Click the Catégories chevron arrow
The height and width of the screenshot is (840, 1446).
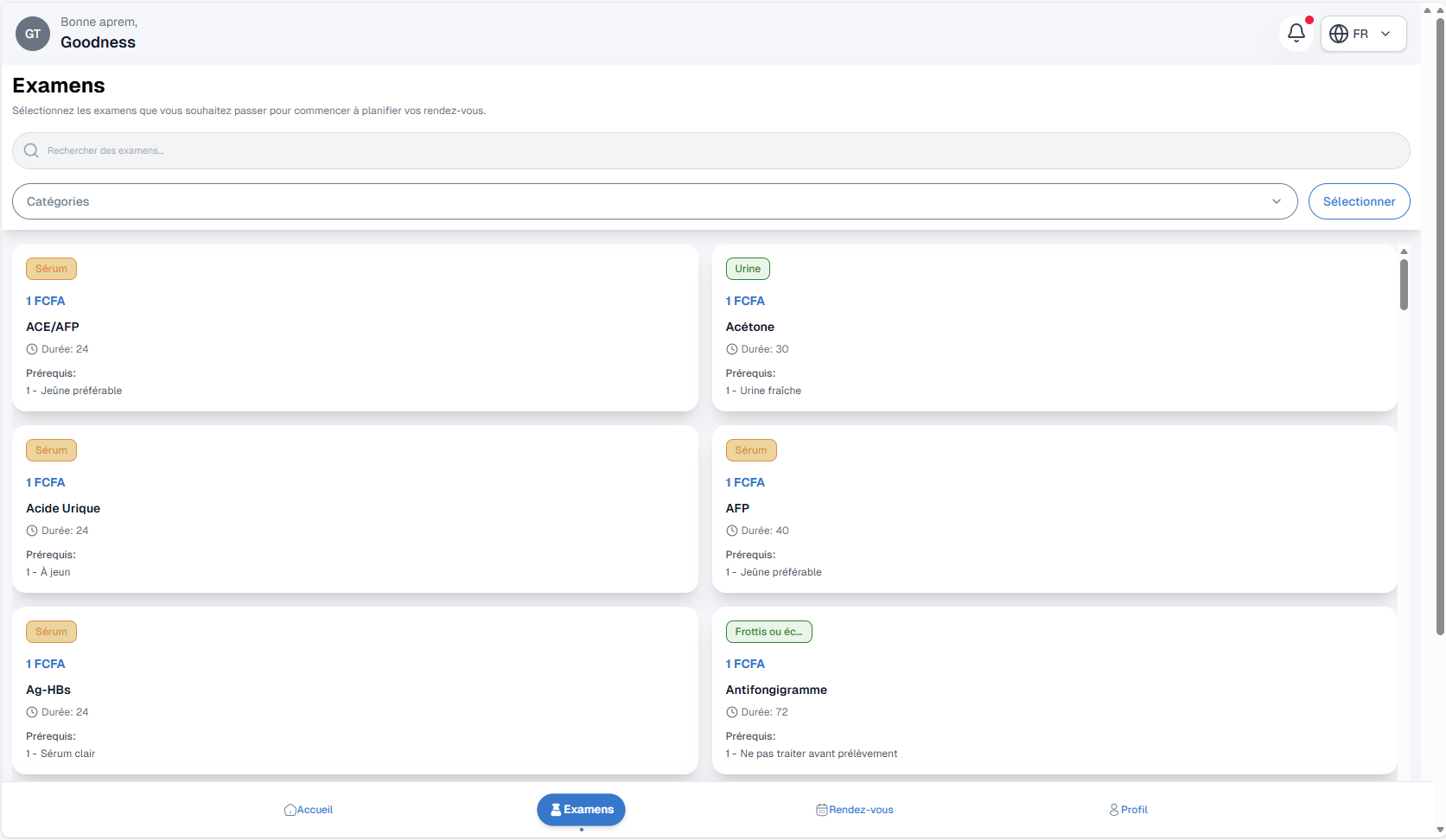point(1276,201)
